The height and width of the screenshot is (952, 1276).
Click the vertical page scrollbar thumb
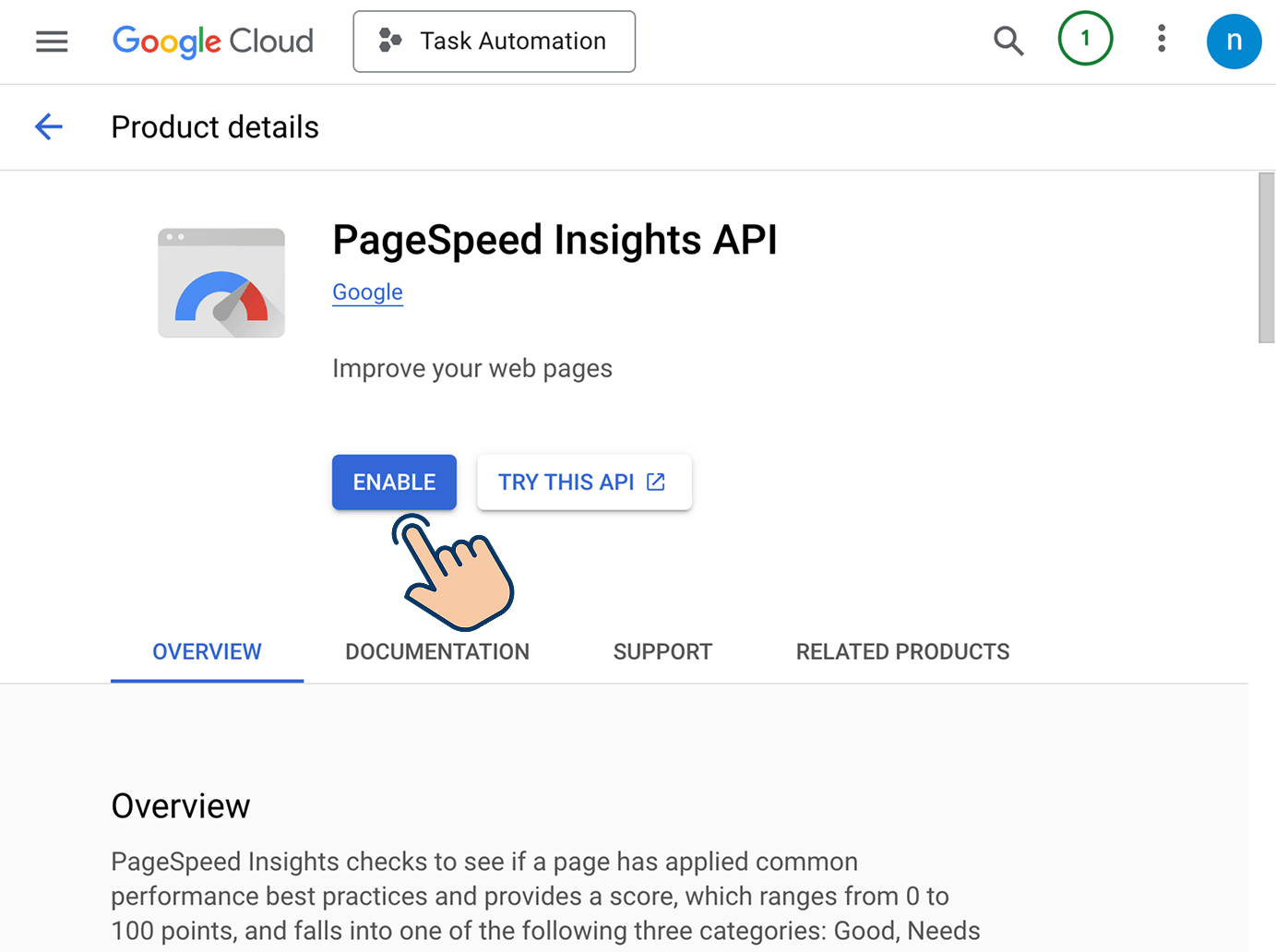click(1266, 257)
